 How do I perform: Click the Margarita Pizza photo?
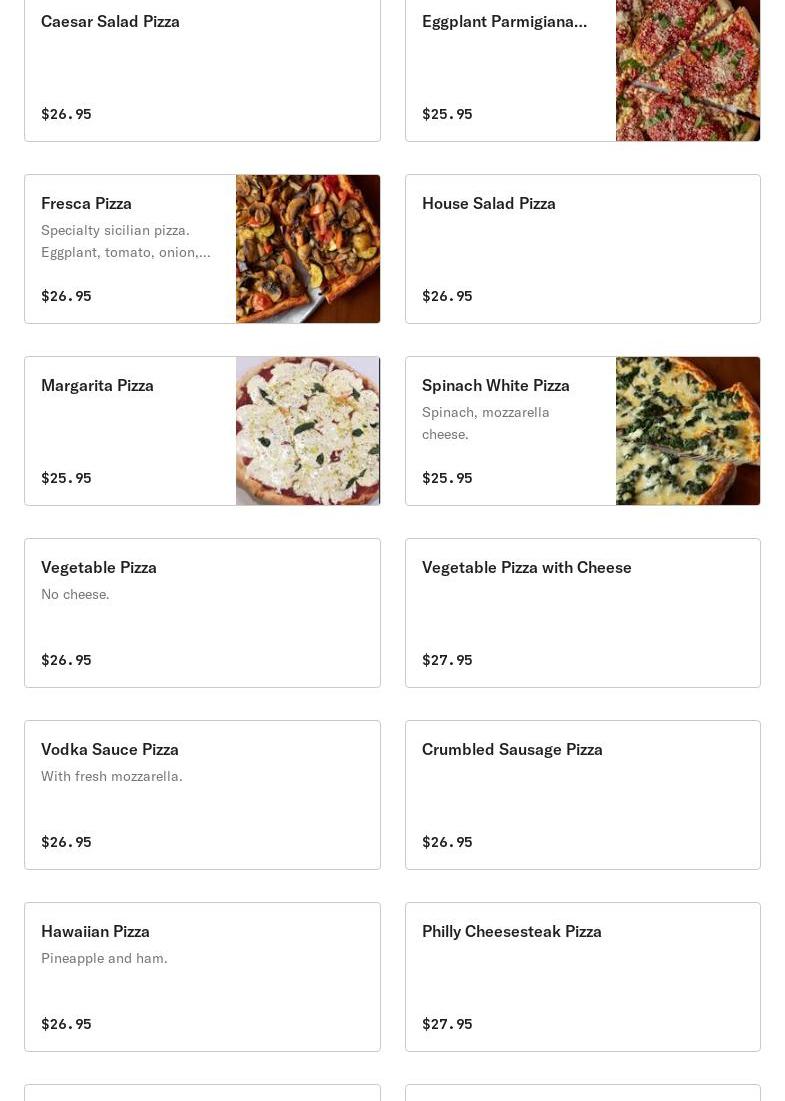307,431
